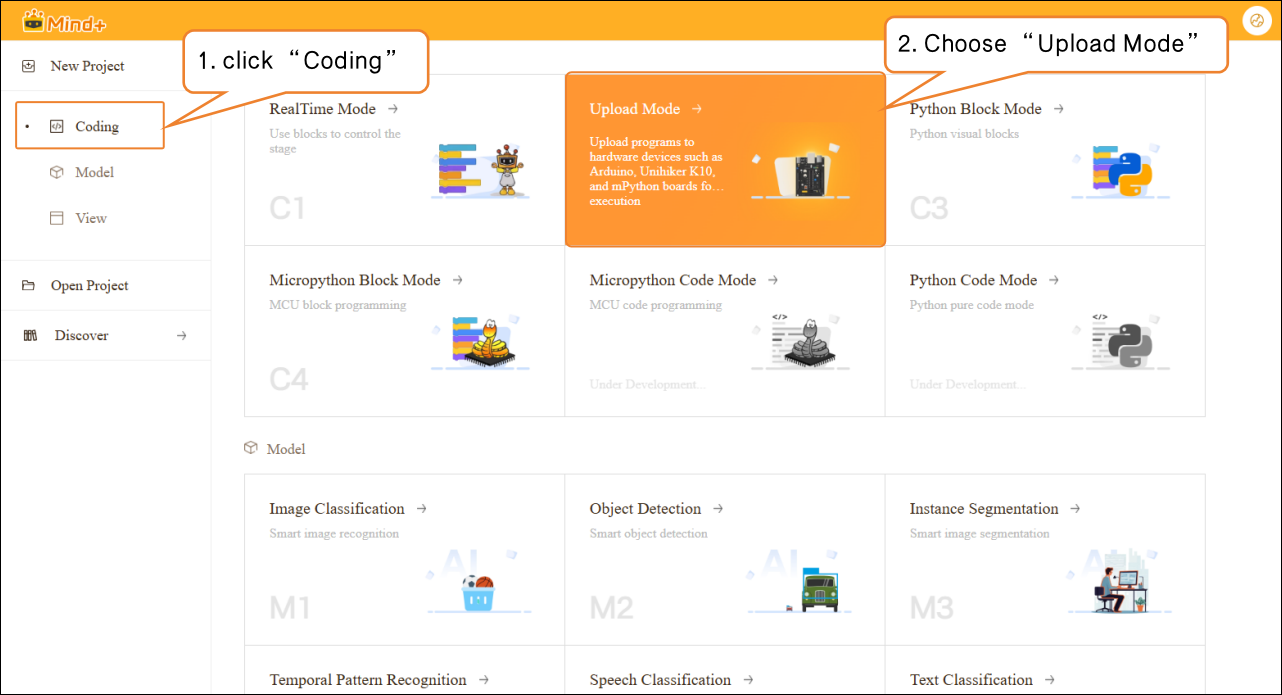Click the Coding code-bracket icon
Screen dimensions: 1282x695
tap(56, 127)
